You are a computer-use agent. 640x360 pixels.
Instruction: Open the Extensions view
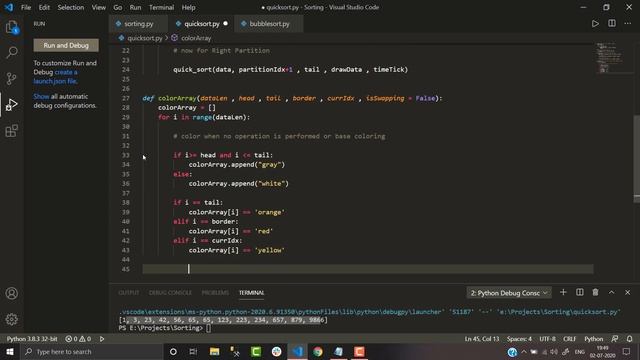point(11,131)
